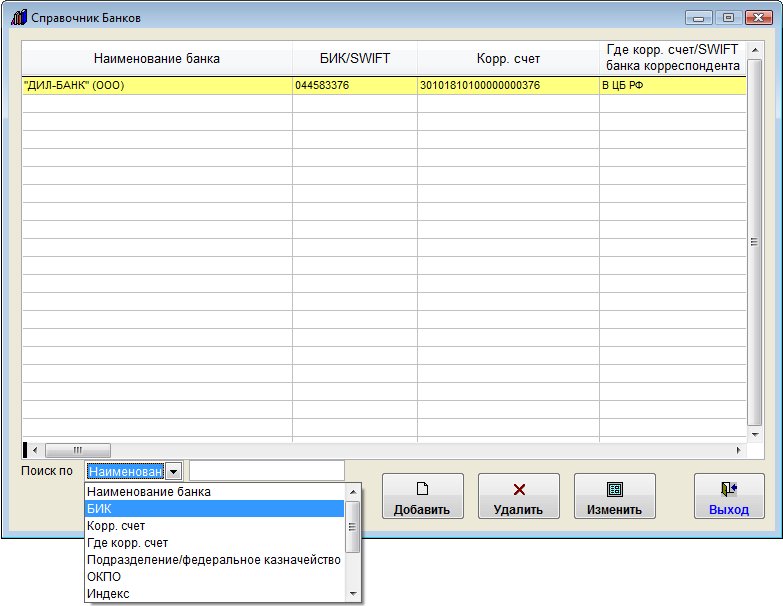The image size is (783, 606).
Task: Click the В ЦБ РФ cell
Action: 673,85
